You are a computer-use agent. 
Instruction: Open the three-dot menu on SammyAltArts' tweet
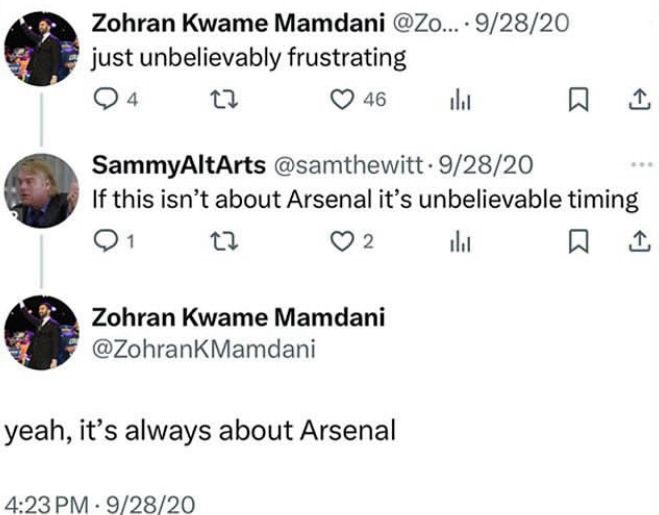(640, 165)
